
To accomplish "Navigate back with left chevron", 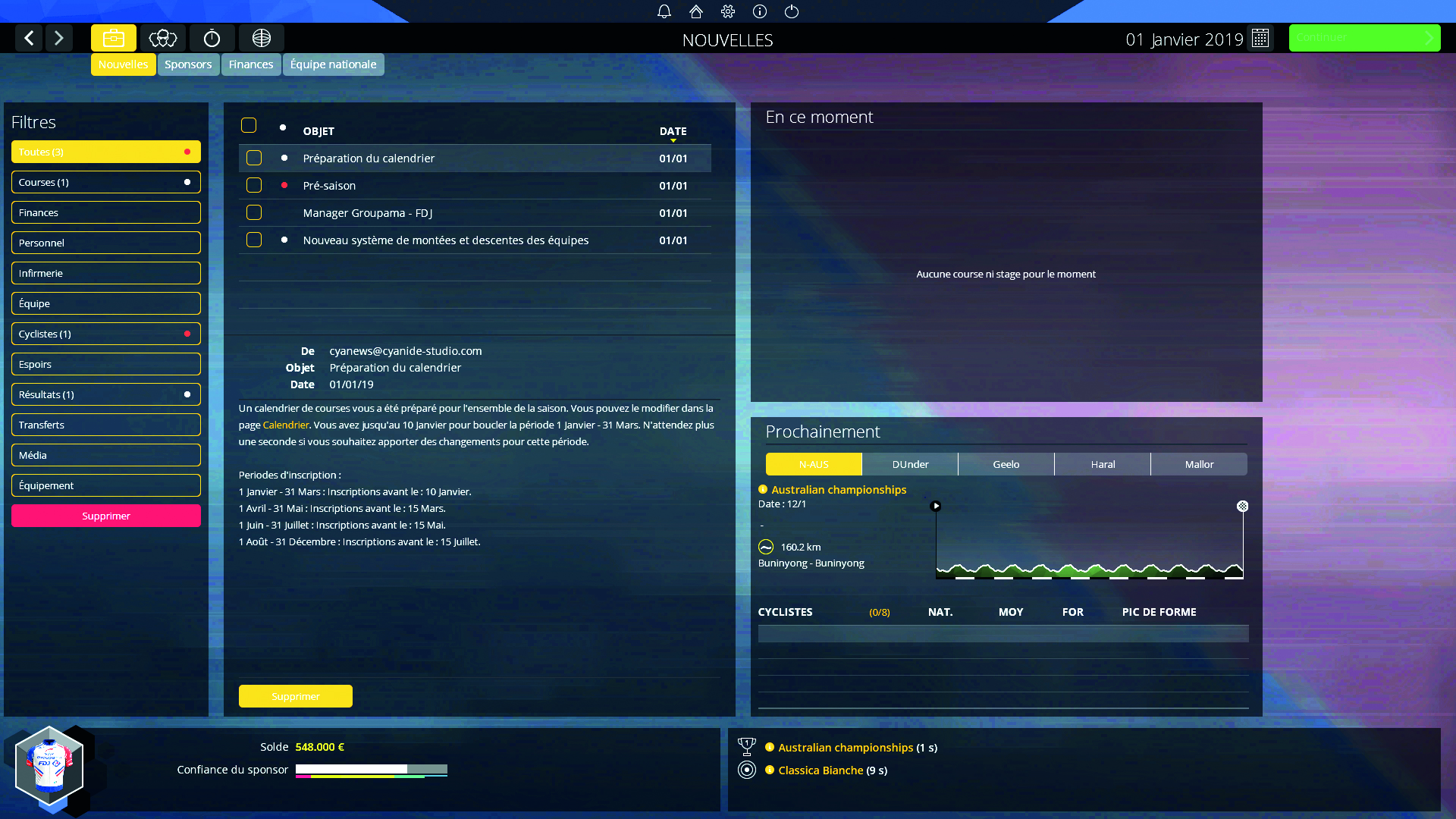I will point(29,38).
